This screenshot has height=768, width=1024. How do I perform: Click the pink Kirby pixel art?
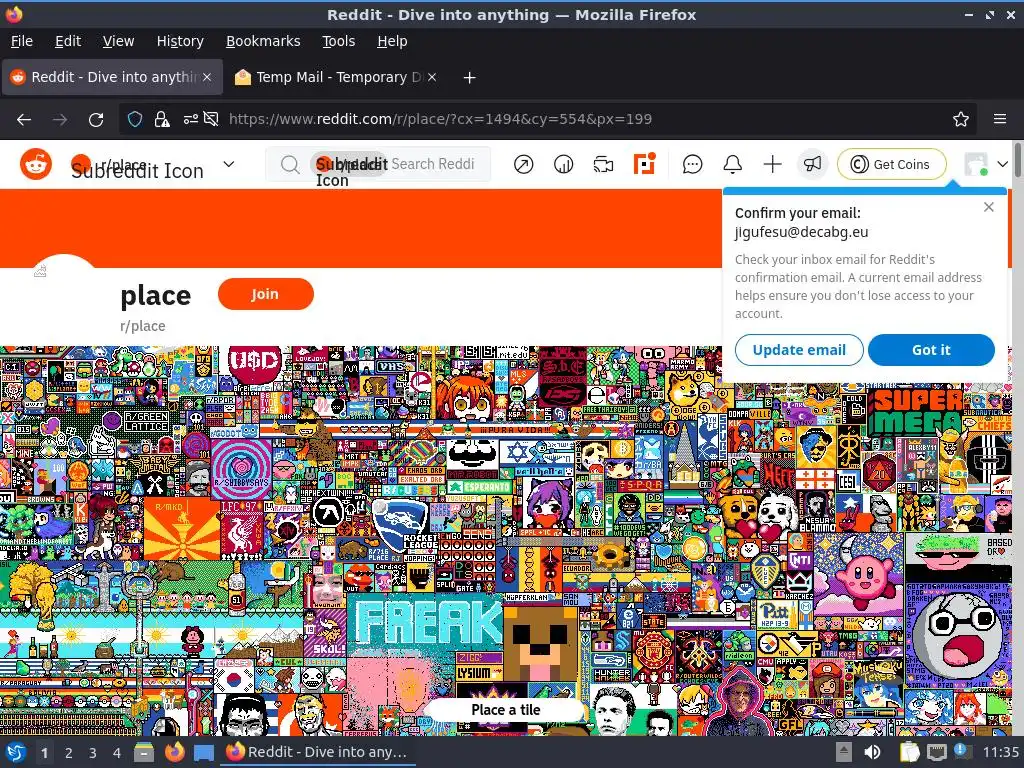coord(859,573)
